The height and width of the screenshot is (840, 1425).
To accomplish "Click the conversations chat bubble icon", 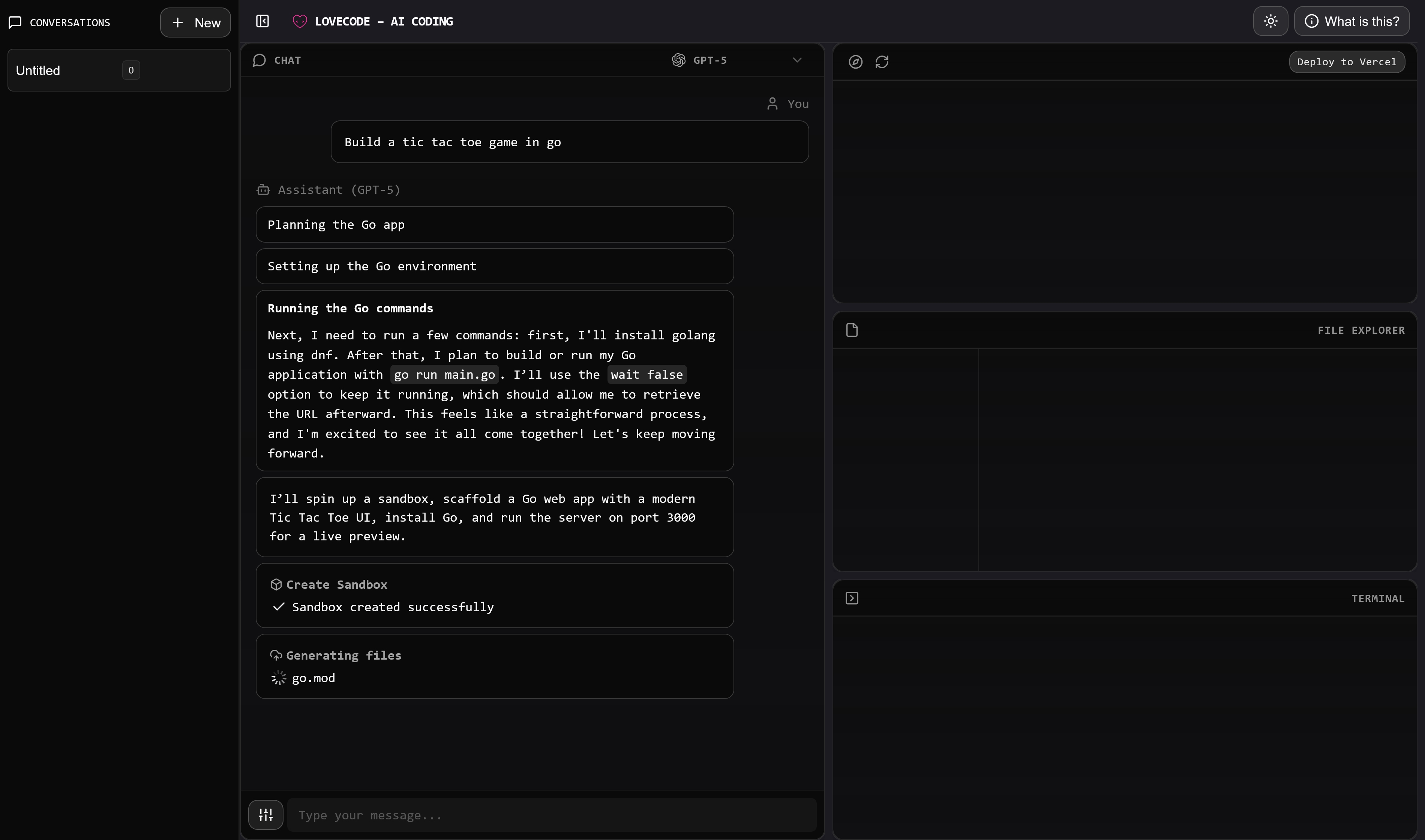I will click(15, 22).
